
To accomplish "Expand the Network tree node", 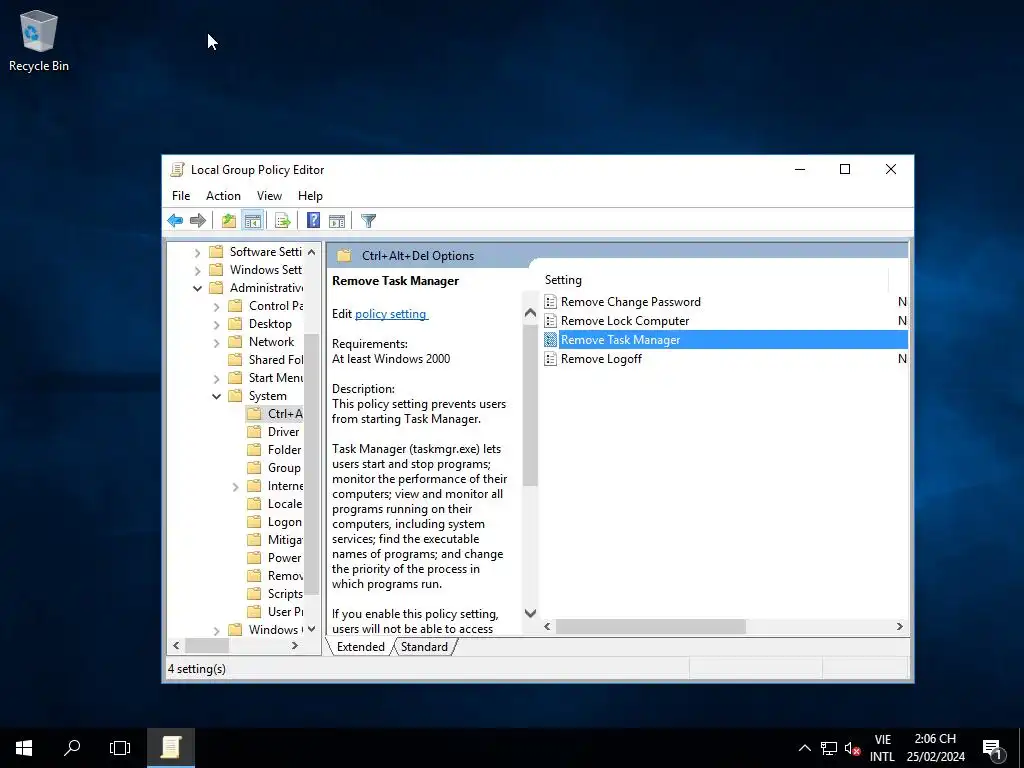I will tap(216, 342).
